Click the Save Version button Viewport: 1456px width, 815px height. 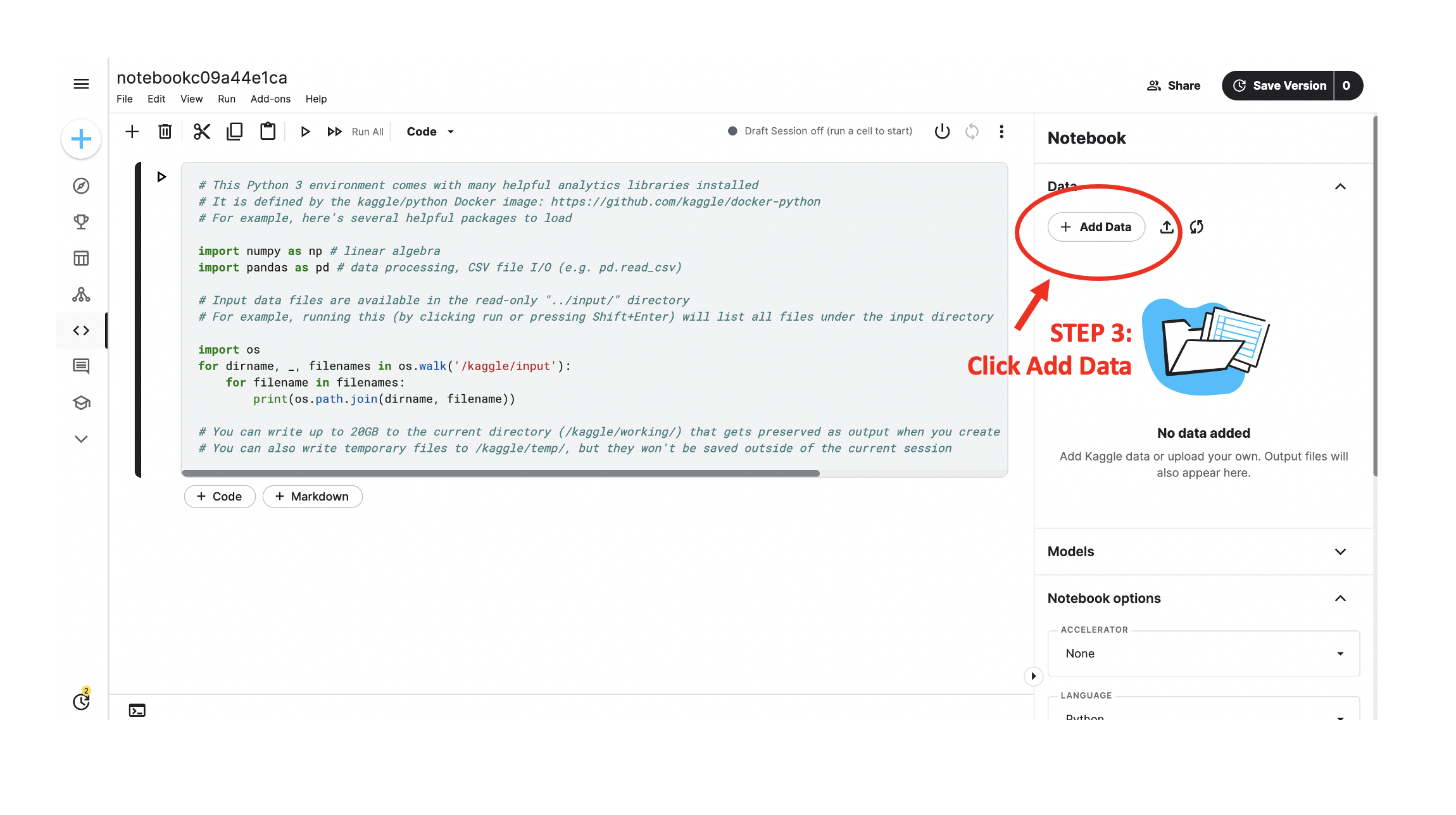1279,86
